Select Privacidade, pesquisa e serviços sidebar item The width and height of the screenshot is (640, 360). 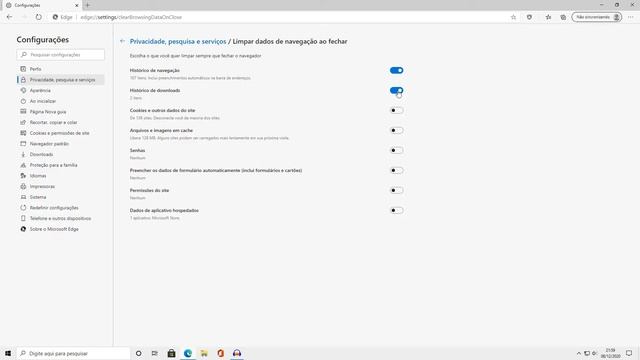pos(60,80)
